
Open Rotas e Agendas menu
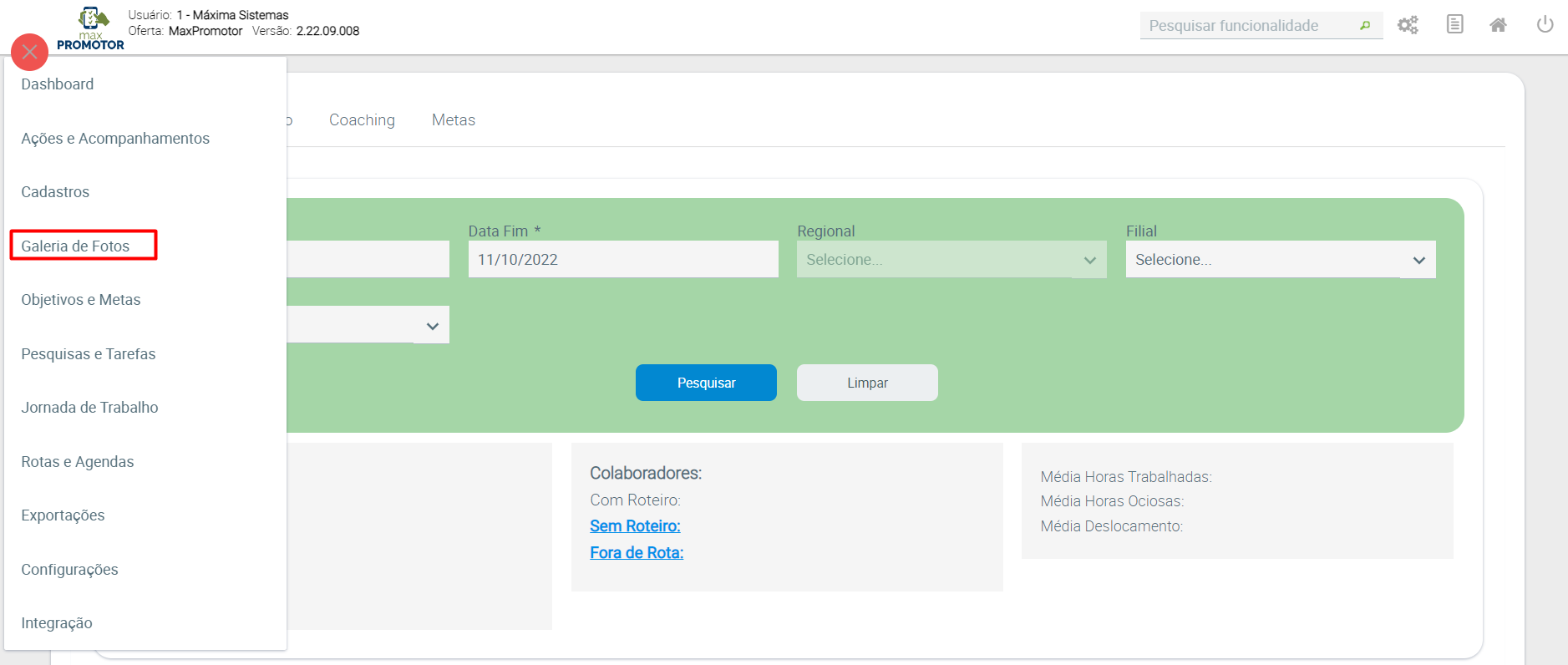tap(78, 462)
